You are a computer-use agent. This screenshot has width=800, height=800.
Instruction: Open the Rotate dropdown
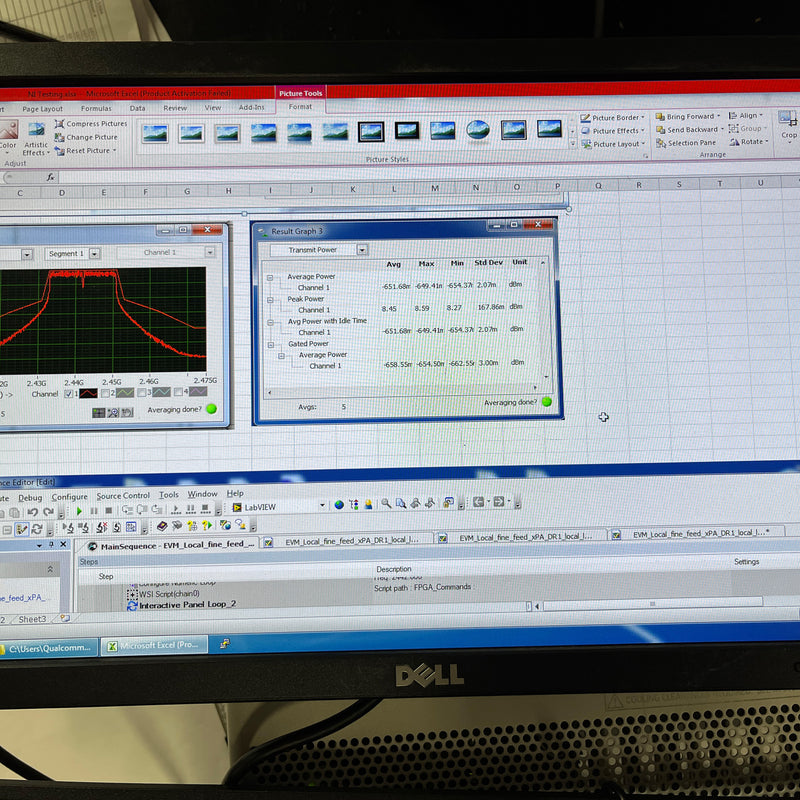tap(748, 141)
